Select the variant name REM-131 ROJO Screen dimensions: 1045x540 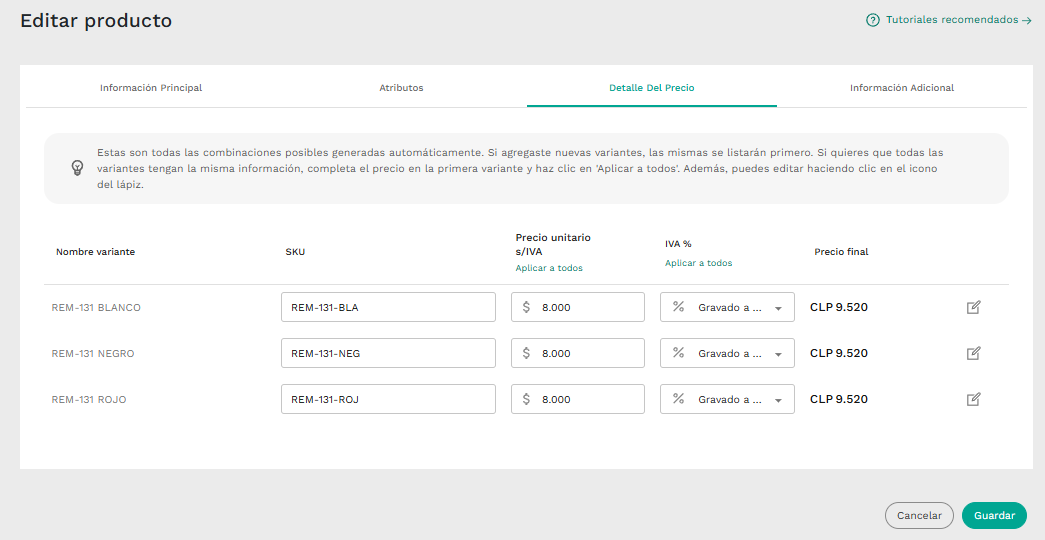pos(89,399)
